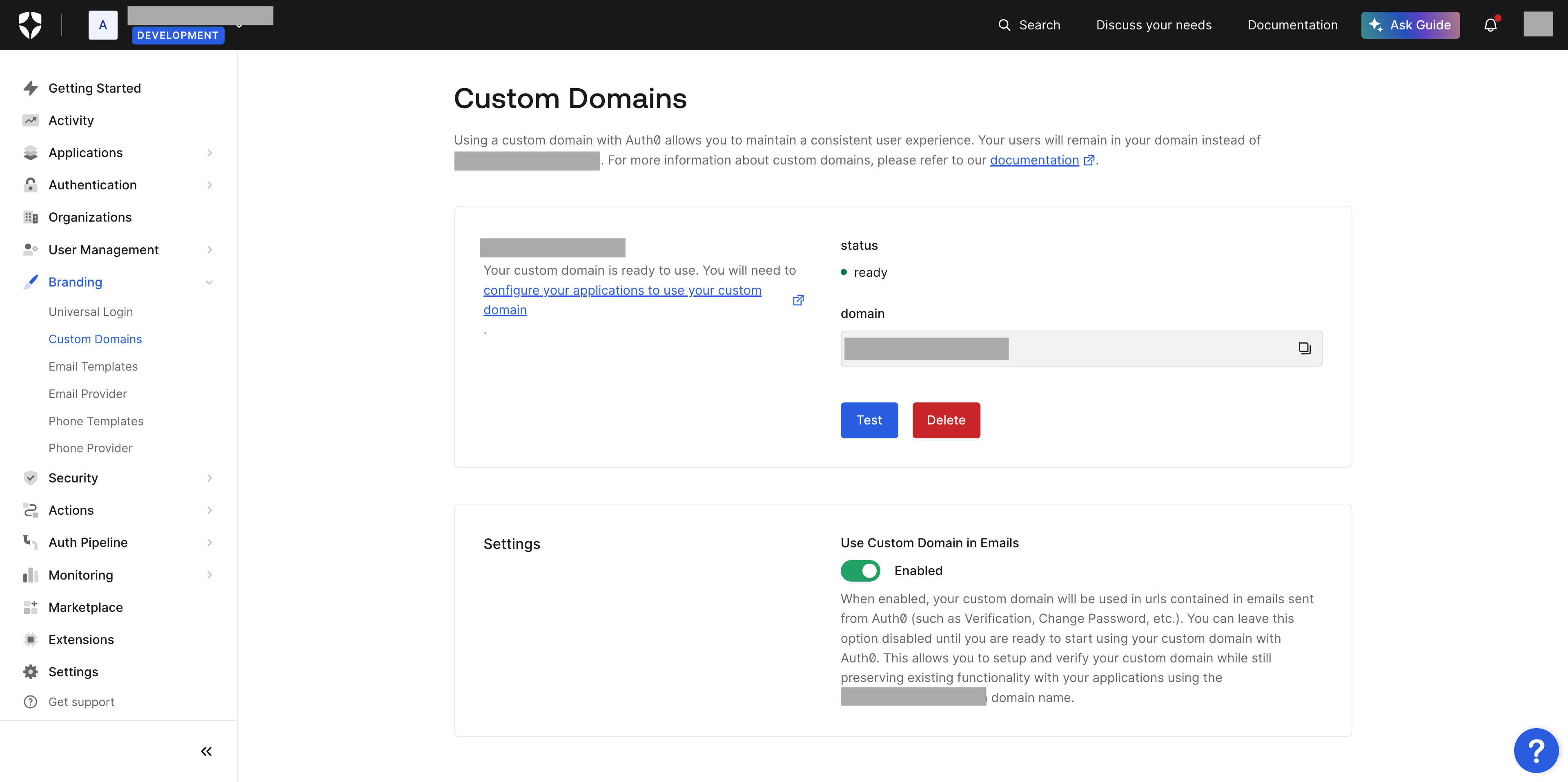This screenshot has width=1568, height=782.
Task: Click the Search label in top bar
Action: coord(1040,25)
